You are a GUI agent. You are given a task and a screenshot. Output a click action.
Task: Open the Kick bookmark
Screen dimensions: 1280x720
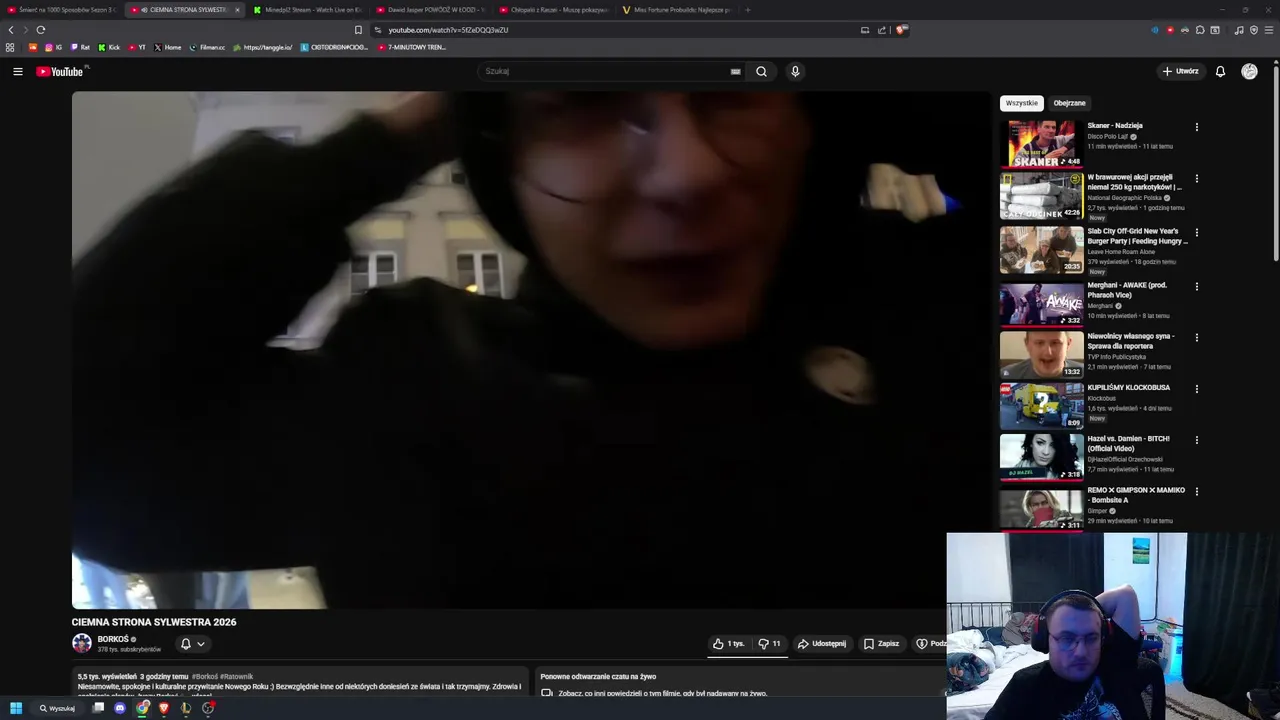coord(109,47)
